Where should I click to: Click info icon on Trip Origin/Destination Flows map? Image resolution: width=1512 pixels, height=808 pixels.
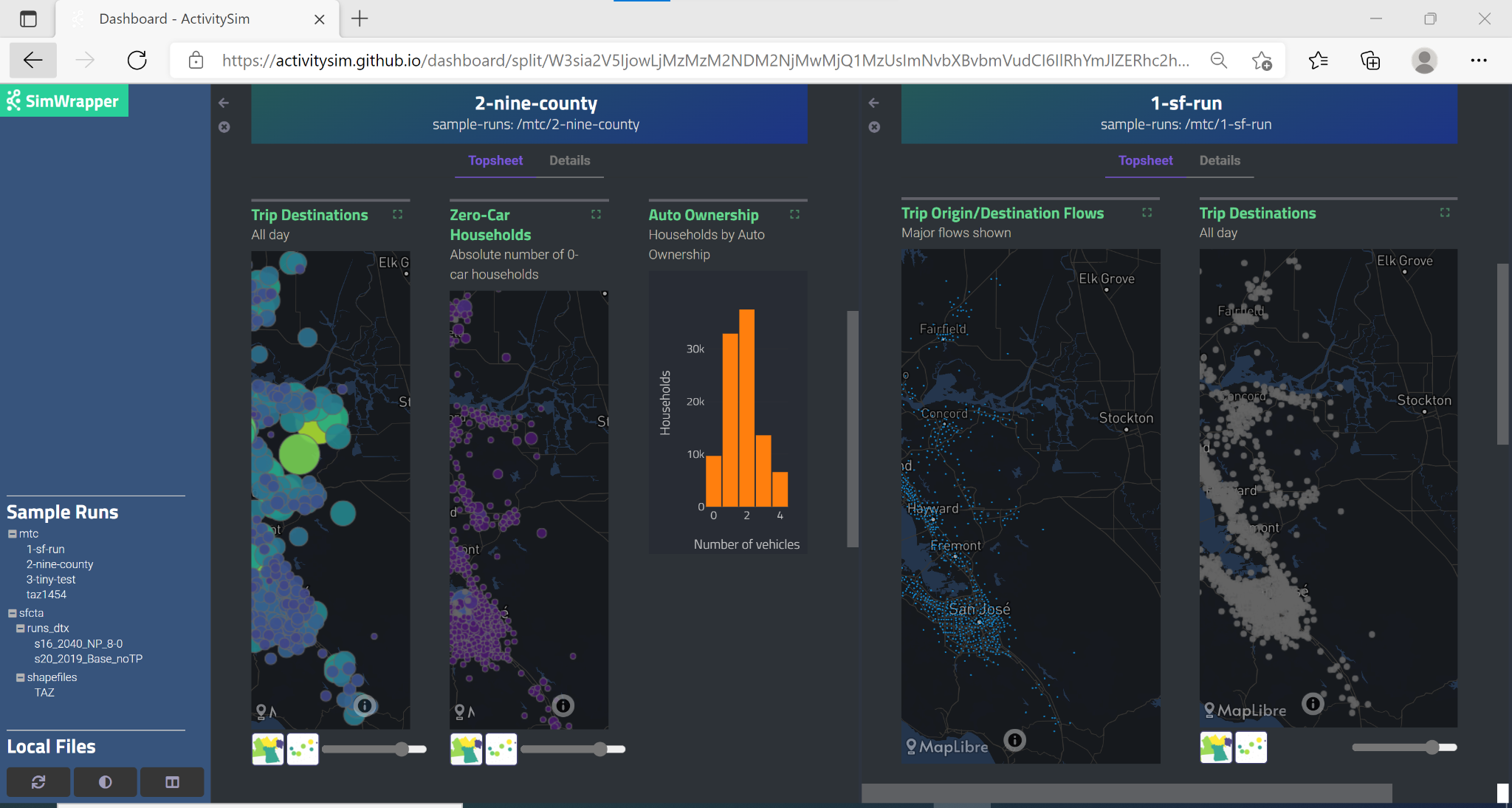[x=1015, y=739]
